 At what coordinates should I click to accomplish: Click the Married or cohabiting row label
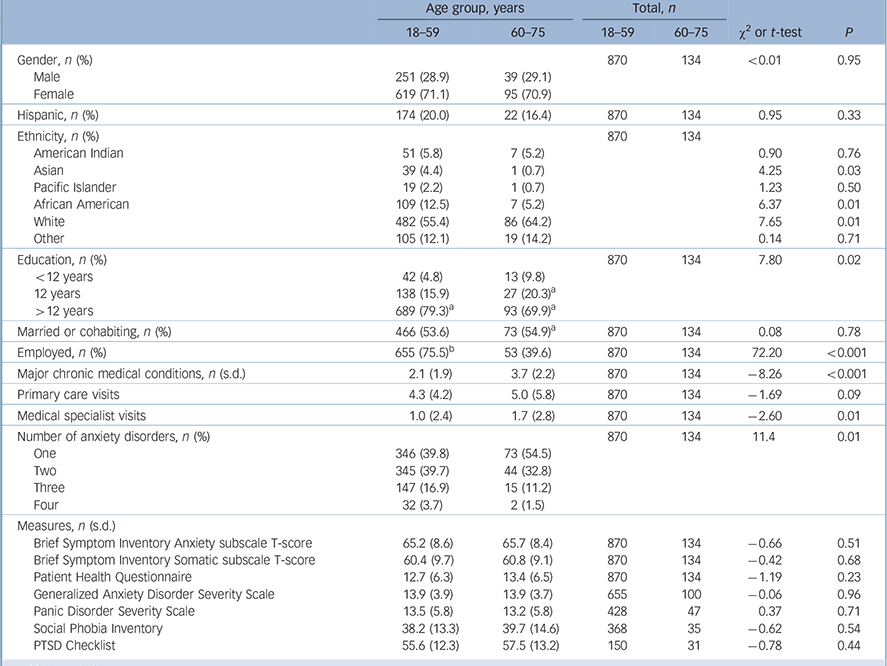tap(94, 331)
